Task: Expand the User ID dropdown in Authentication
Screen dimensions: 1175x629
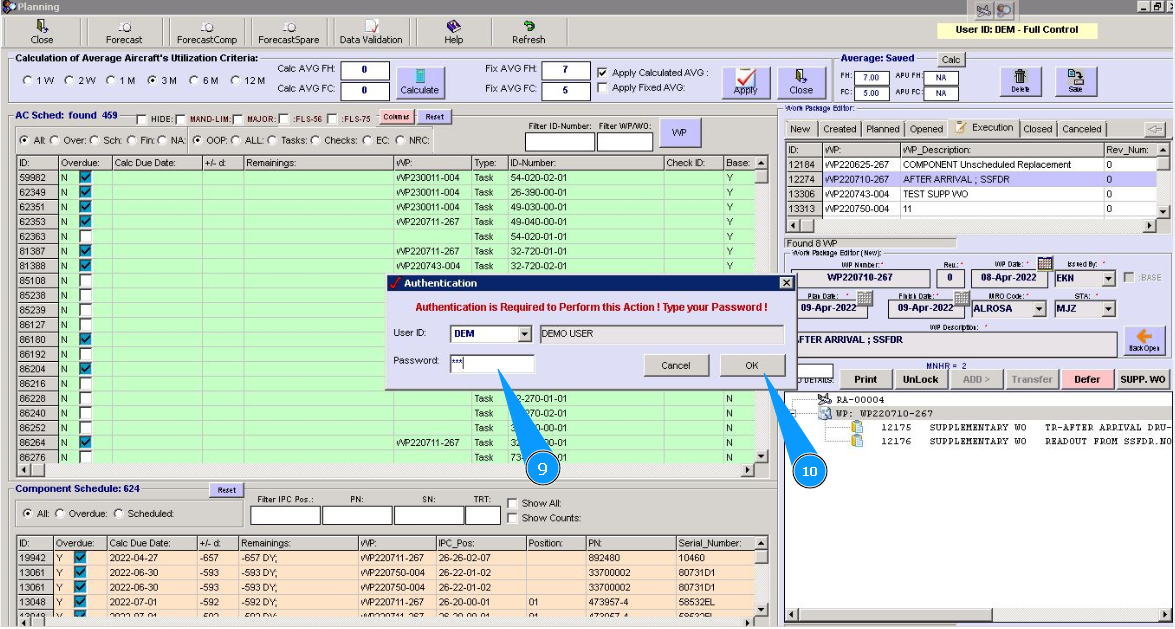Action: (x=525, y=334)
